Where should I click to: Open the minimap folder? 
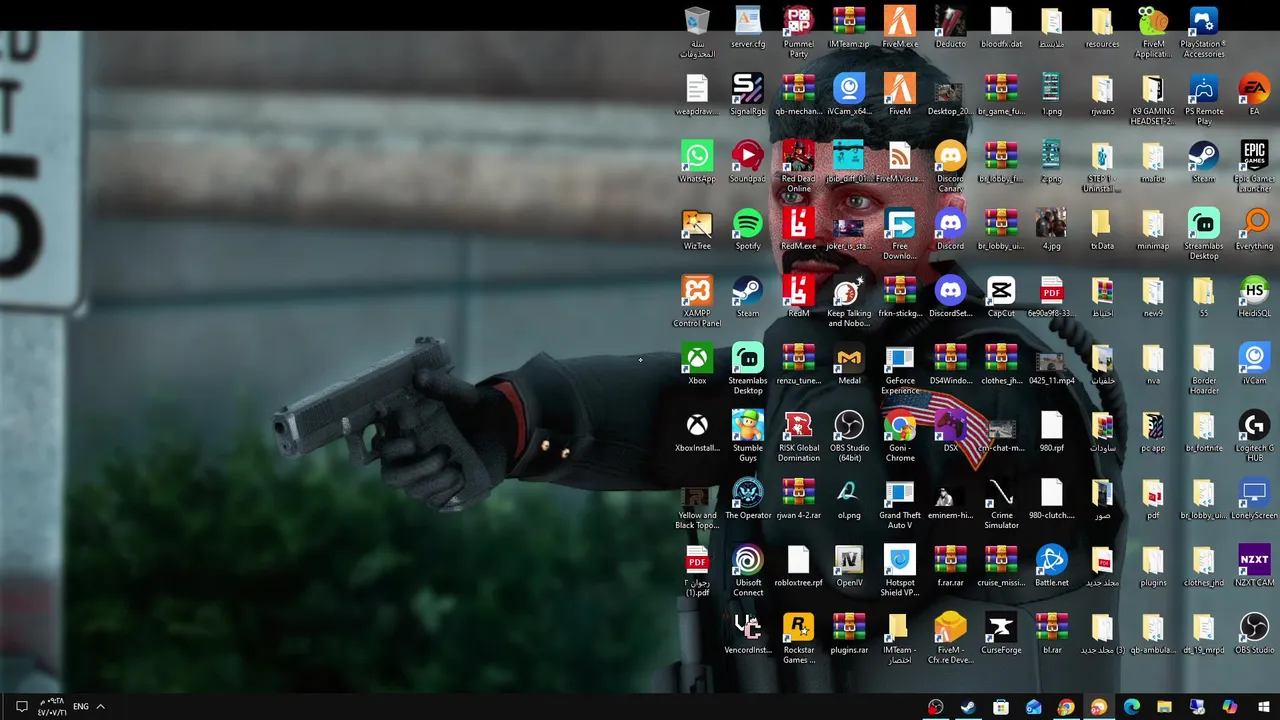tap(1153, 229)
